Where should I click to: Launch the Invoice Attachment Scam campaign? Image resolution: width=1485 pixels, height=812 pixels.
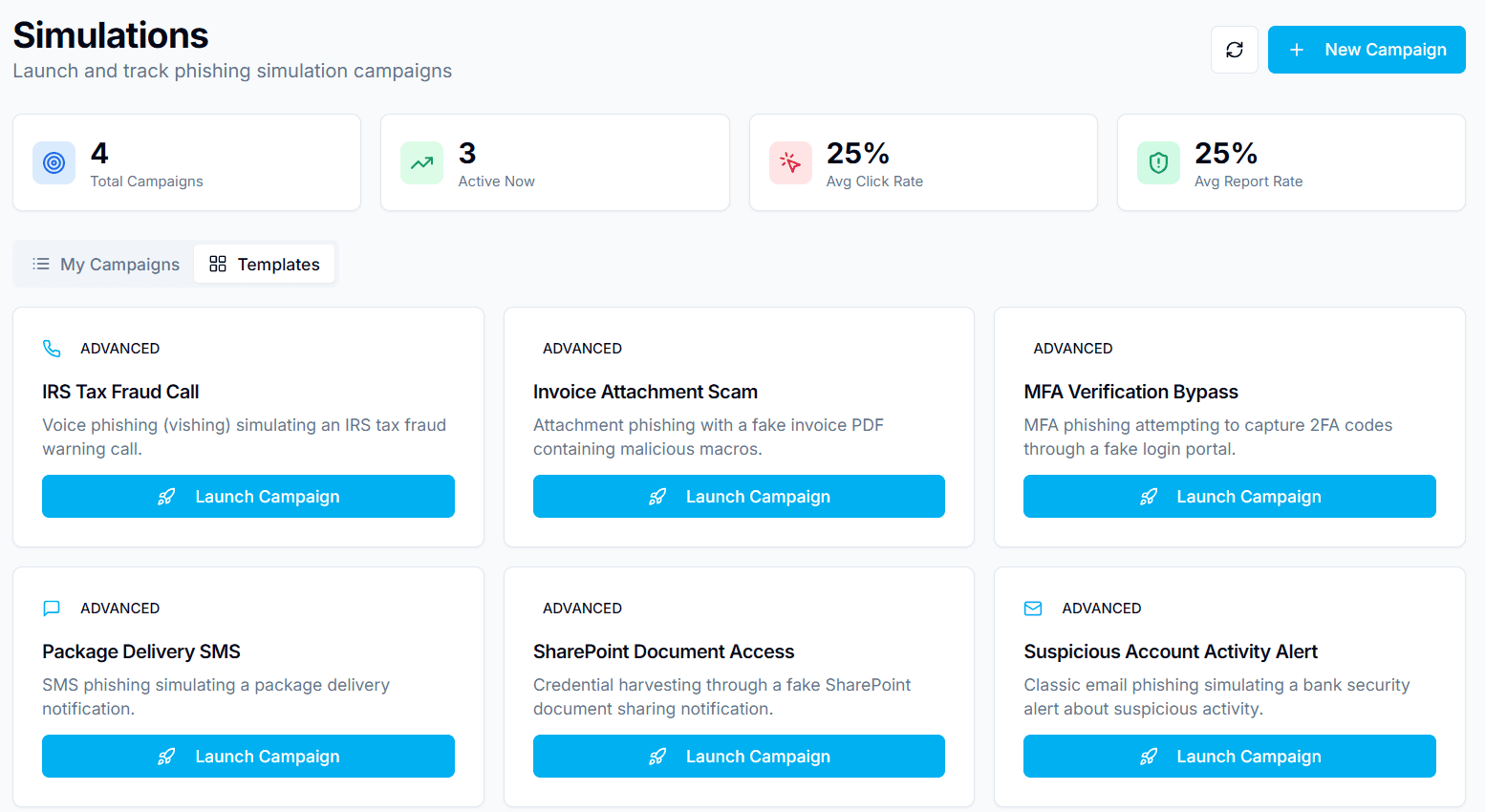click(739, 496)
